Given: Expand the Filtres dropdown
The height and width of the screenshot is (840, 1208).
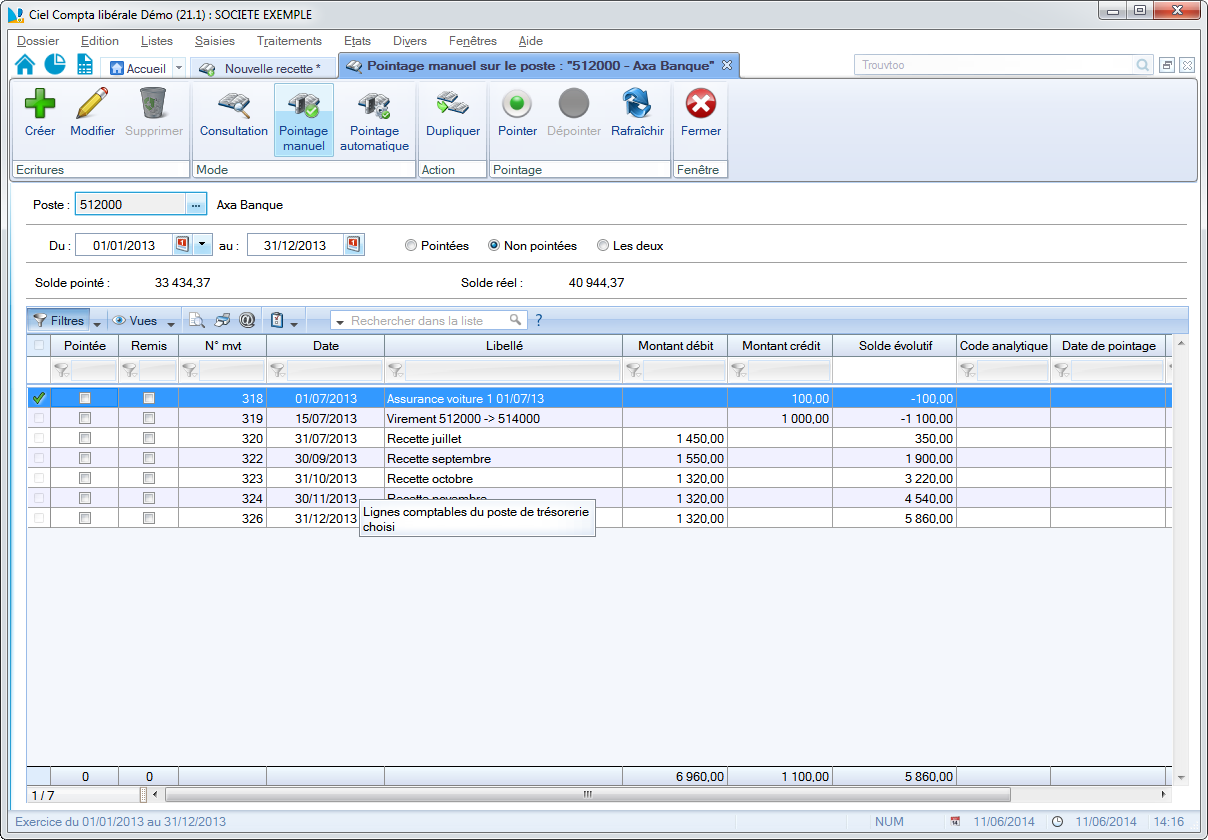Looking at the screenshot, I should 97,322.
